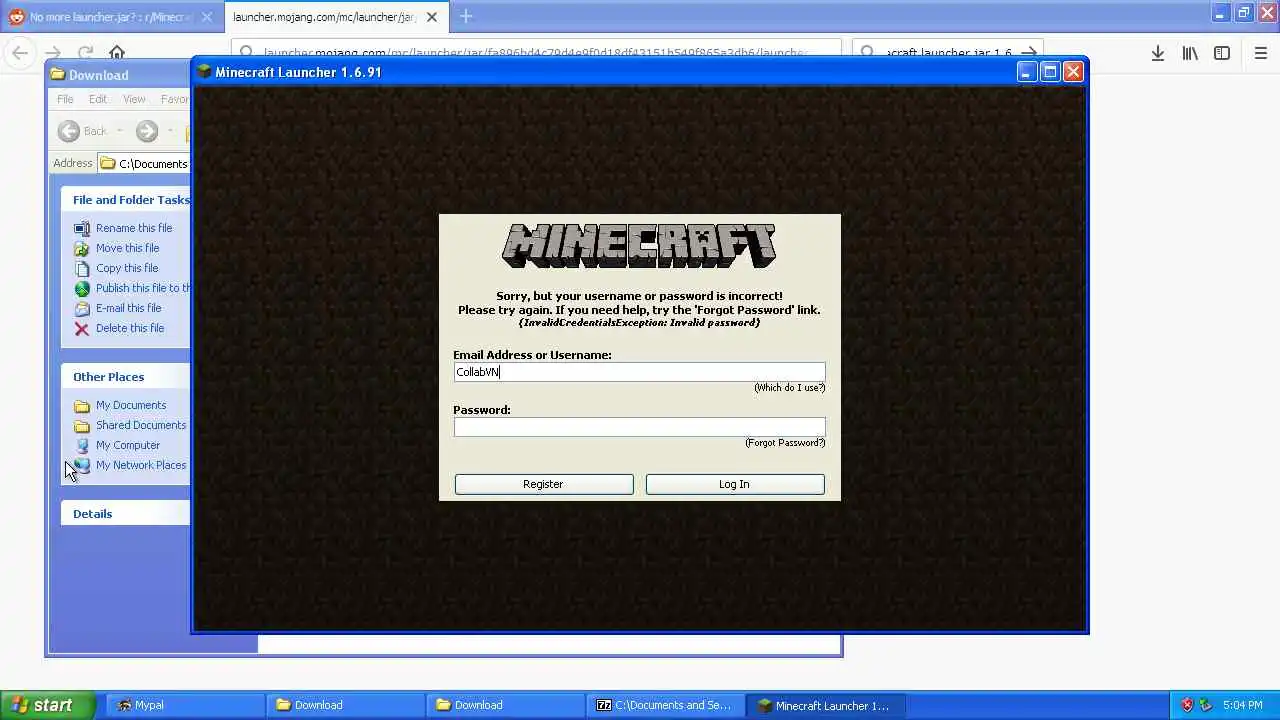1280x720 pixels.
Task: Open the Windows Start menu
Action: click(48, 705)
